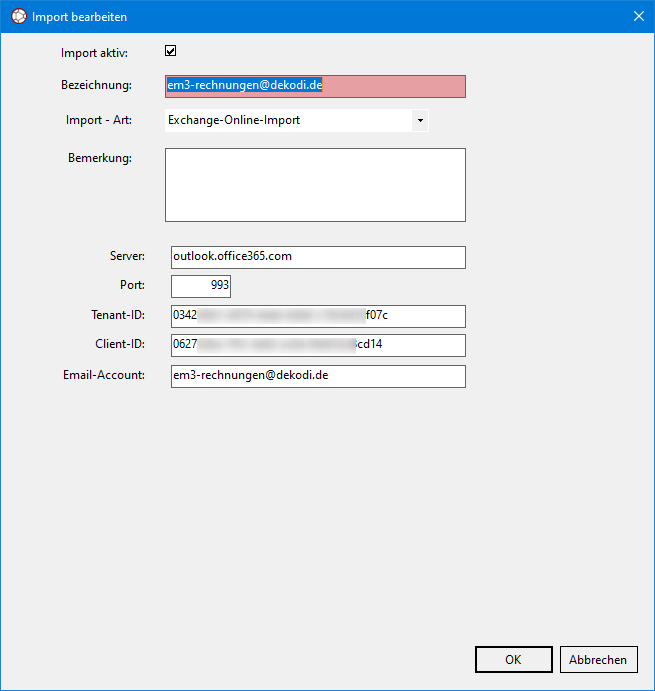Focus the Bemerkung text area

point(315,185)
